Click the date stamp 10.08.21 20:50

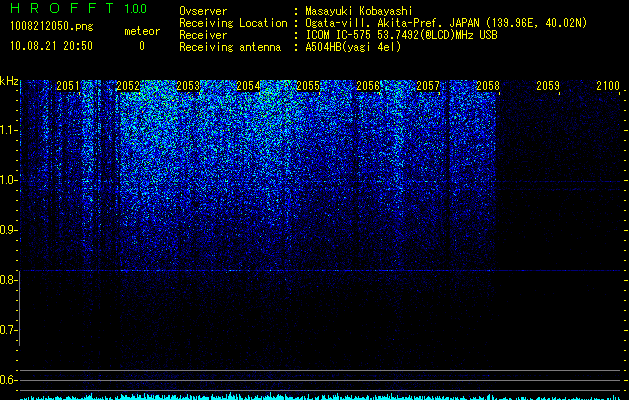click(51, 46)
